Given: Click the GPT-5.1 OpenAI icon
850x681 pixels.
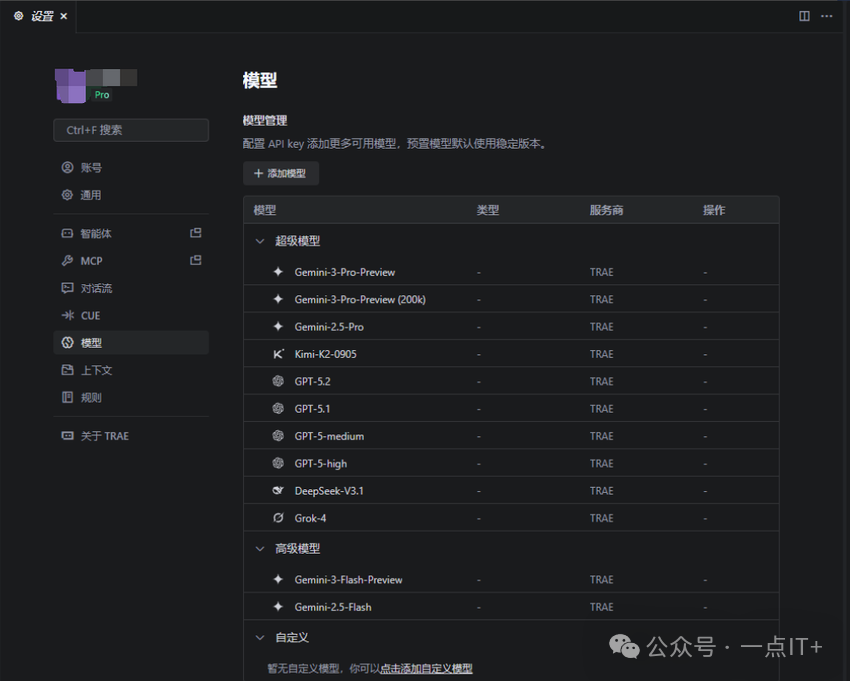Looking at the screenshot, I should pyautogui.click(x=278, y=408).
